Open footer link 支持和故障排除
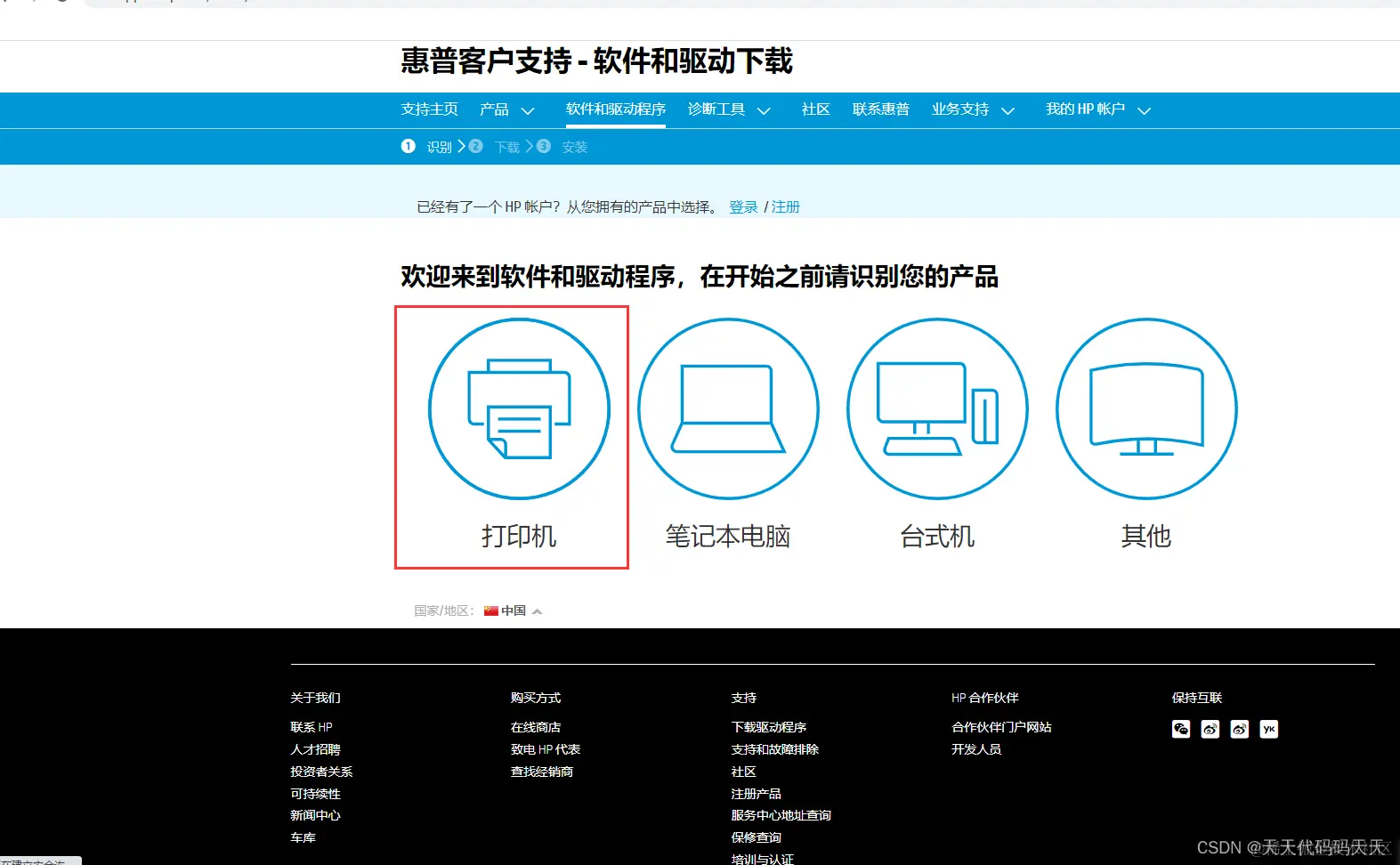The height and width of the screenshot is (865, 1400). 775,749
